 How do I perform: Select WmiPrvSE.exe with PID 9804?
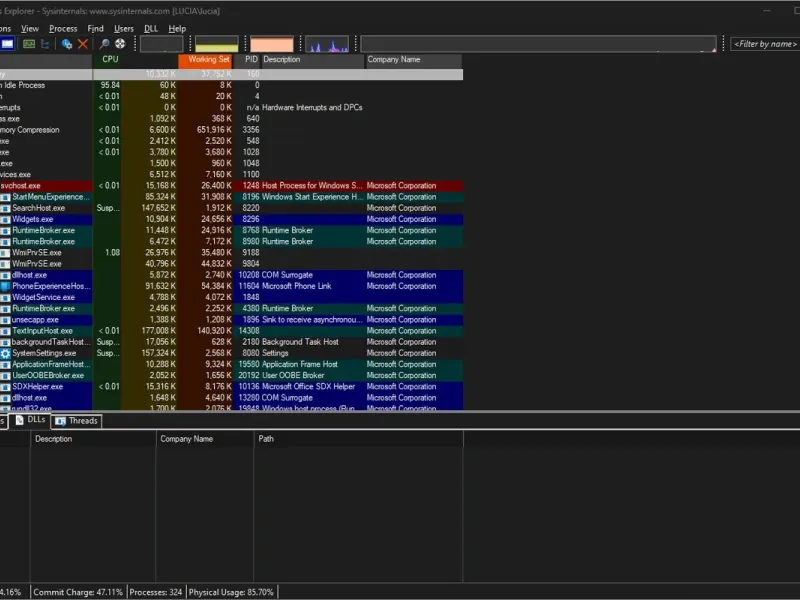pyautogui.click(x=231, y=264)
